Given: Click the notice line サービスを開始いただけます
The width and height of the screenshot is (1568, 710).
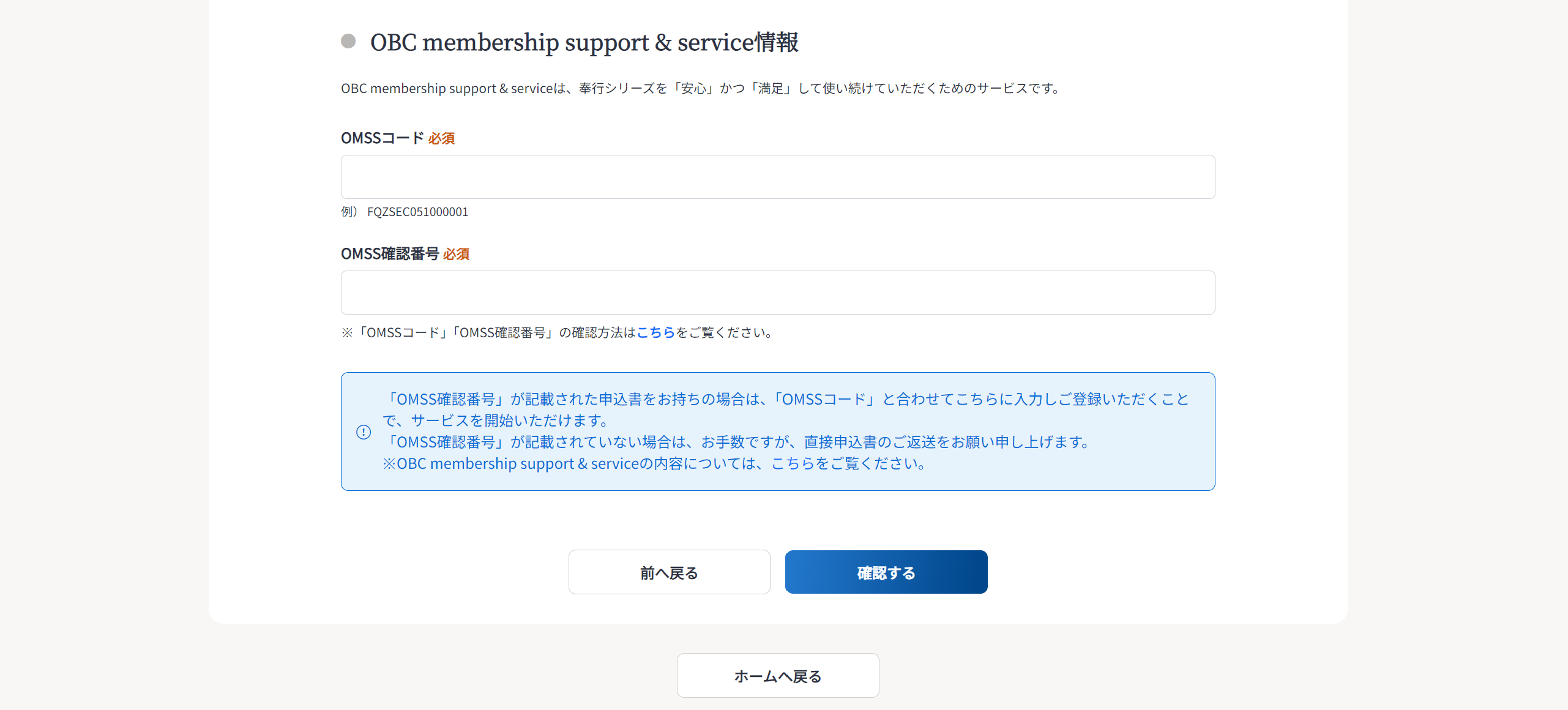Looking at the screenshot, I should click(496, 420).
